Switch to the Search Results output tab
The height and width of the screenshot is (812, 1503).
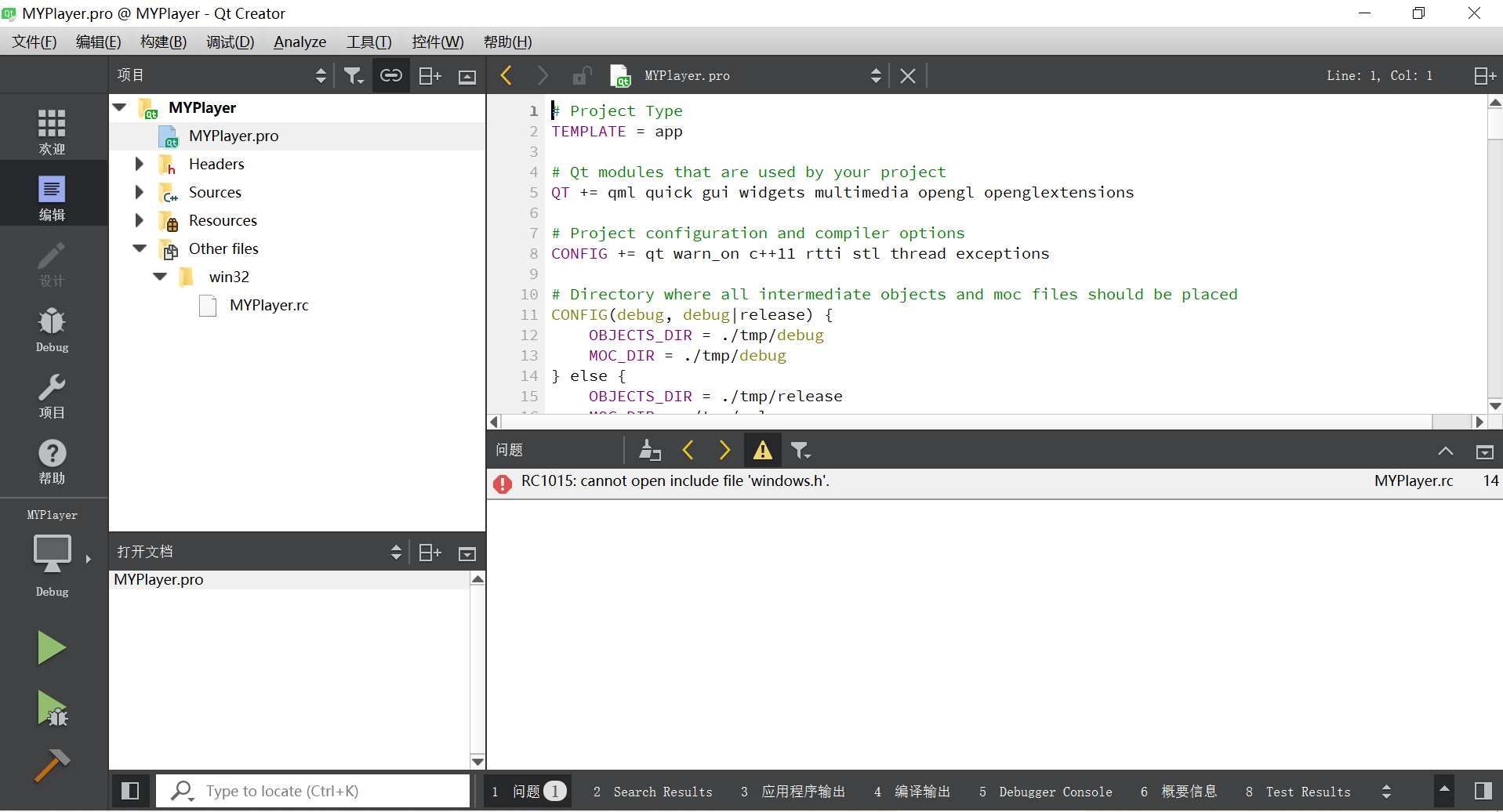(652, 792)
